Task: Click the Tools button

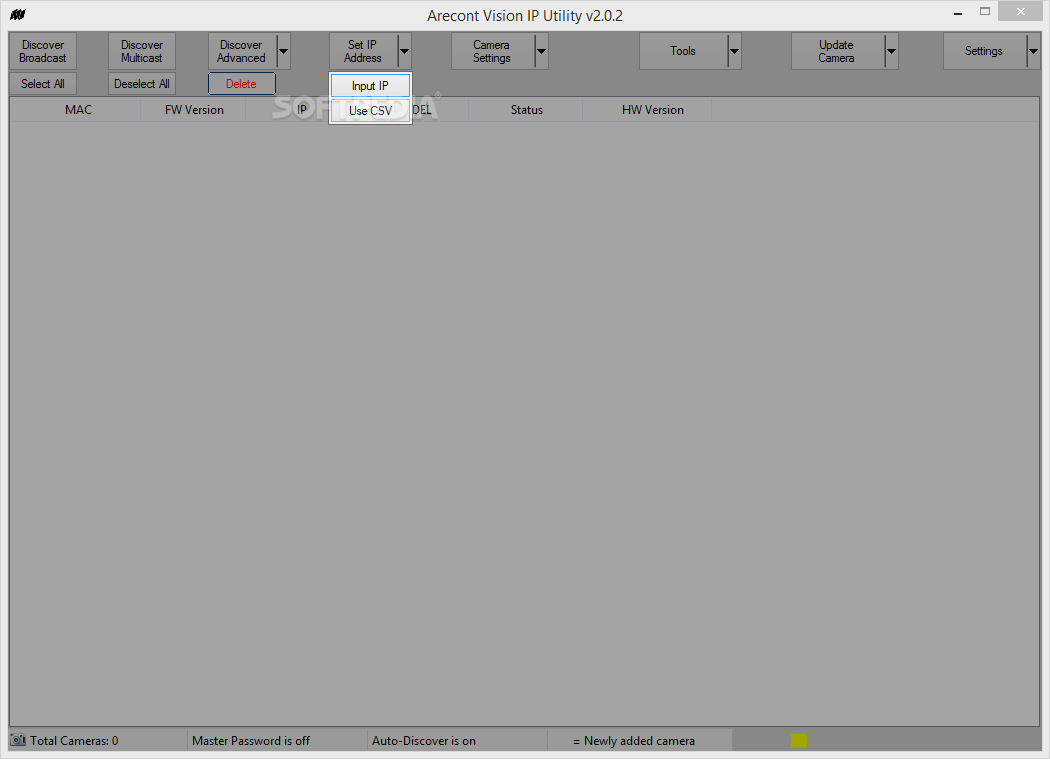Action: (683, 51)
